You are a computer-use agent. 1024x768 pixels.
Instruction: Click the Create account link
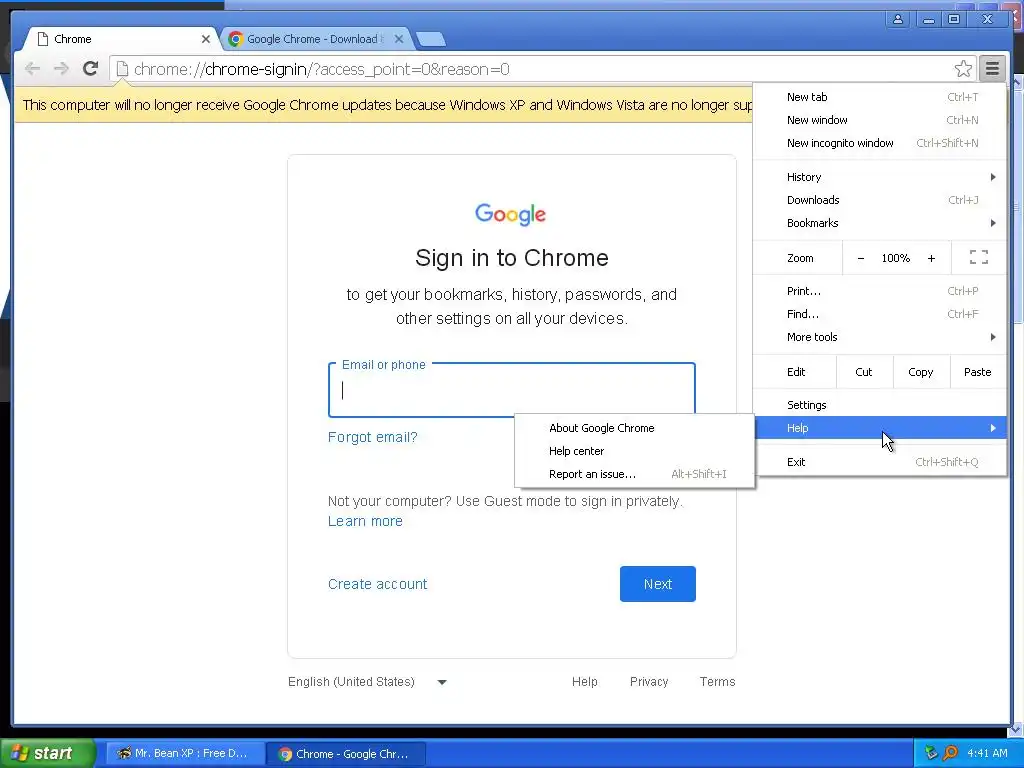tap(377, 584)
